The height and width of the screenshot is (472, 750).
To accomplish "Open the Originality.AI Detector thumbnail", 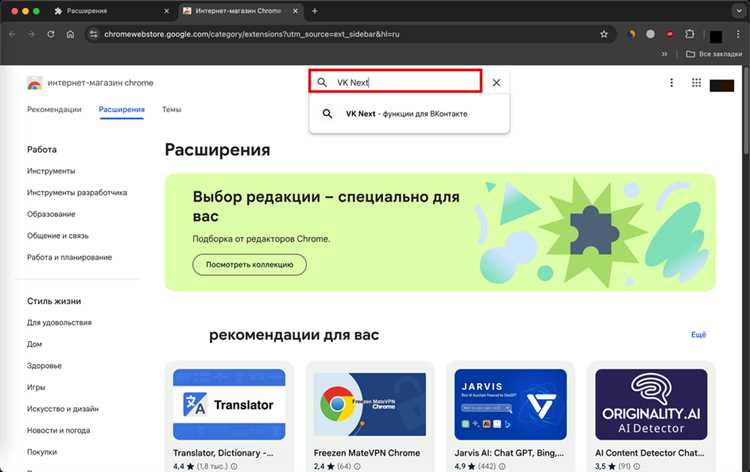I will pyautogui.click(x=651, y=405).
